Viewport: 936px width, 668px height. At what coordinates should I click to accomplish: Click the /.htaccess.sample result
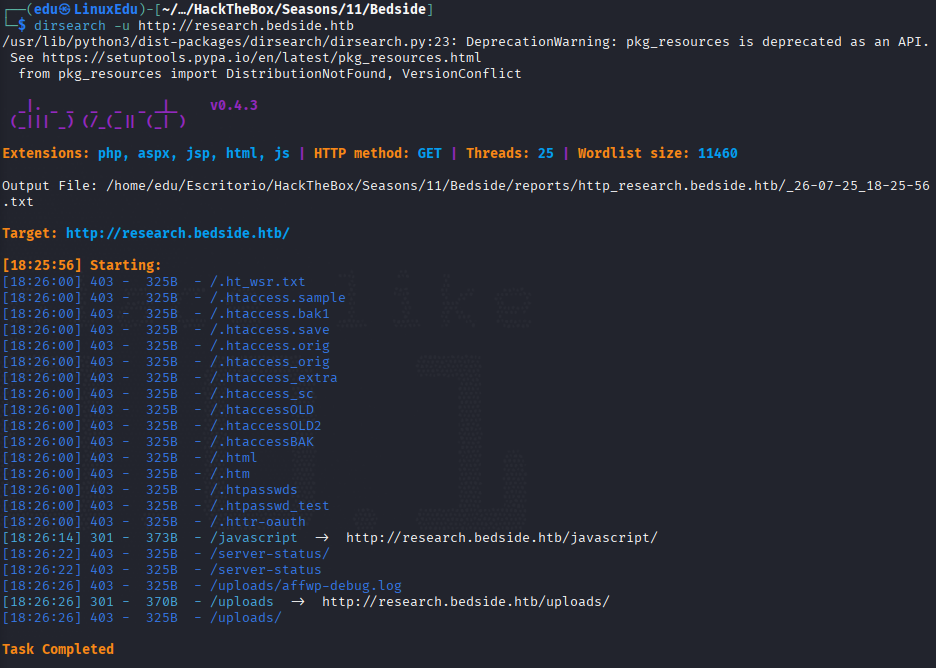[278, 298]
